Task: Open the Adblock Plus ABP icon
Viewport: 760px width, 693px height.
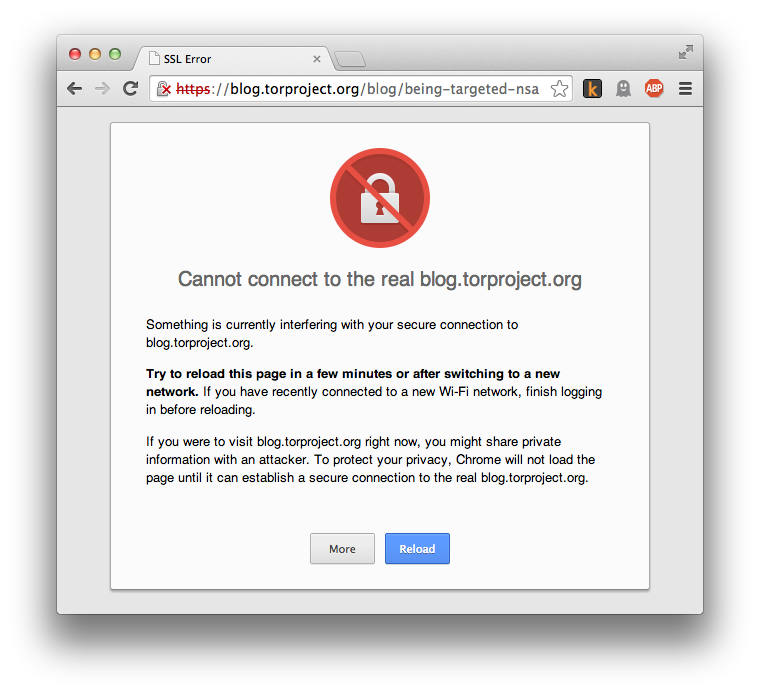Action: (654, 88)
